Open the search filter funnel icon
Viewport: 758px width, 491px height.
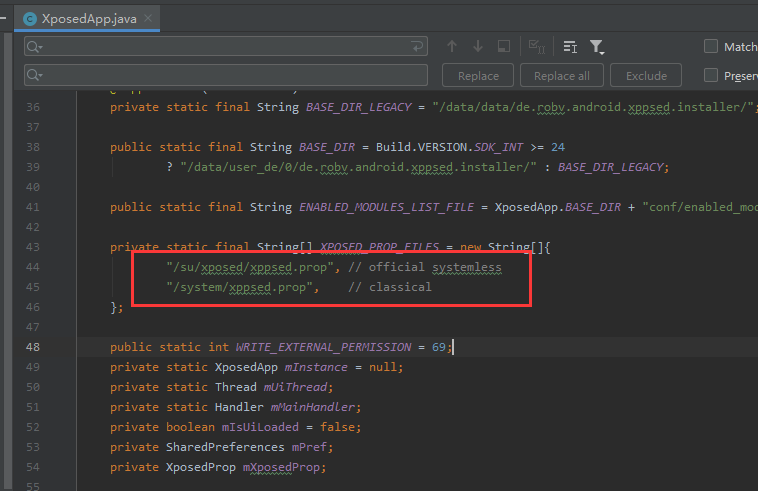[x=597, y=47]
